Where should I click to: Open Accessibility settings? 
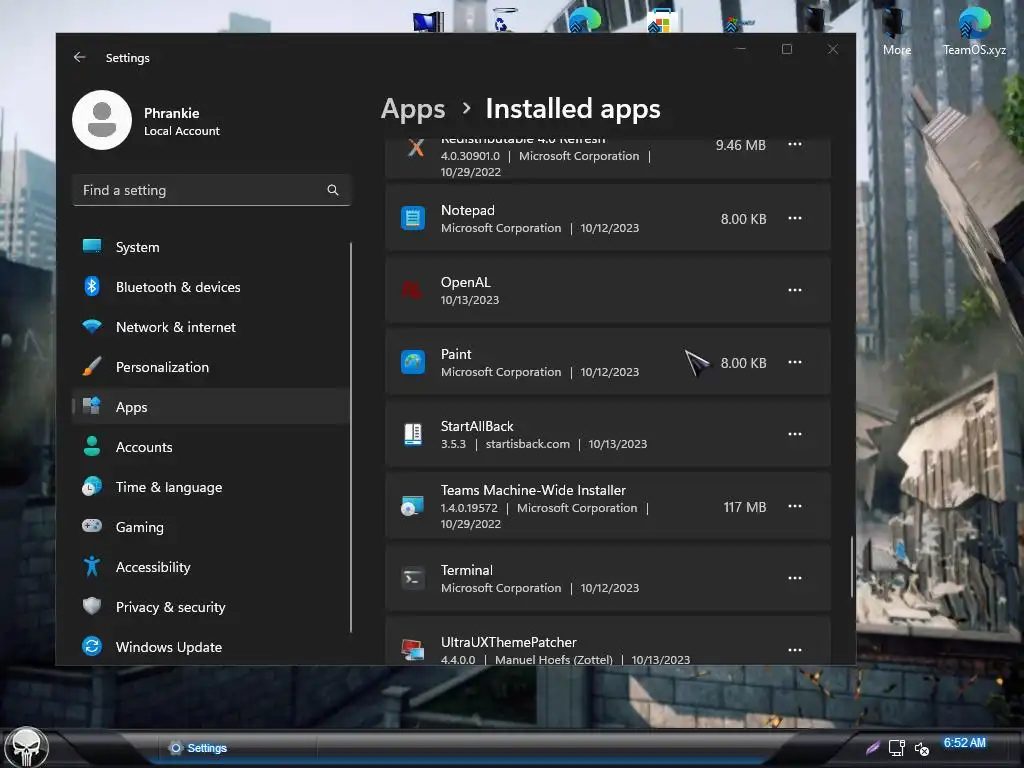(211, 567)
